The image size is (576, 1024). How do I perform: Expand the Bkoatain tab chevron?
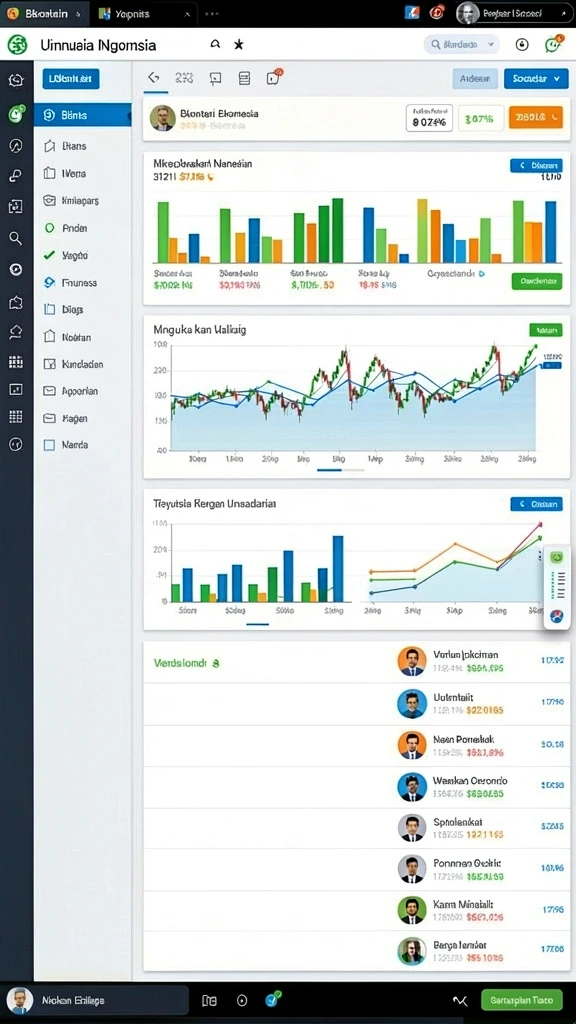[78, 13]
